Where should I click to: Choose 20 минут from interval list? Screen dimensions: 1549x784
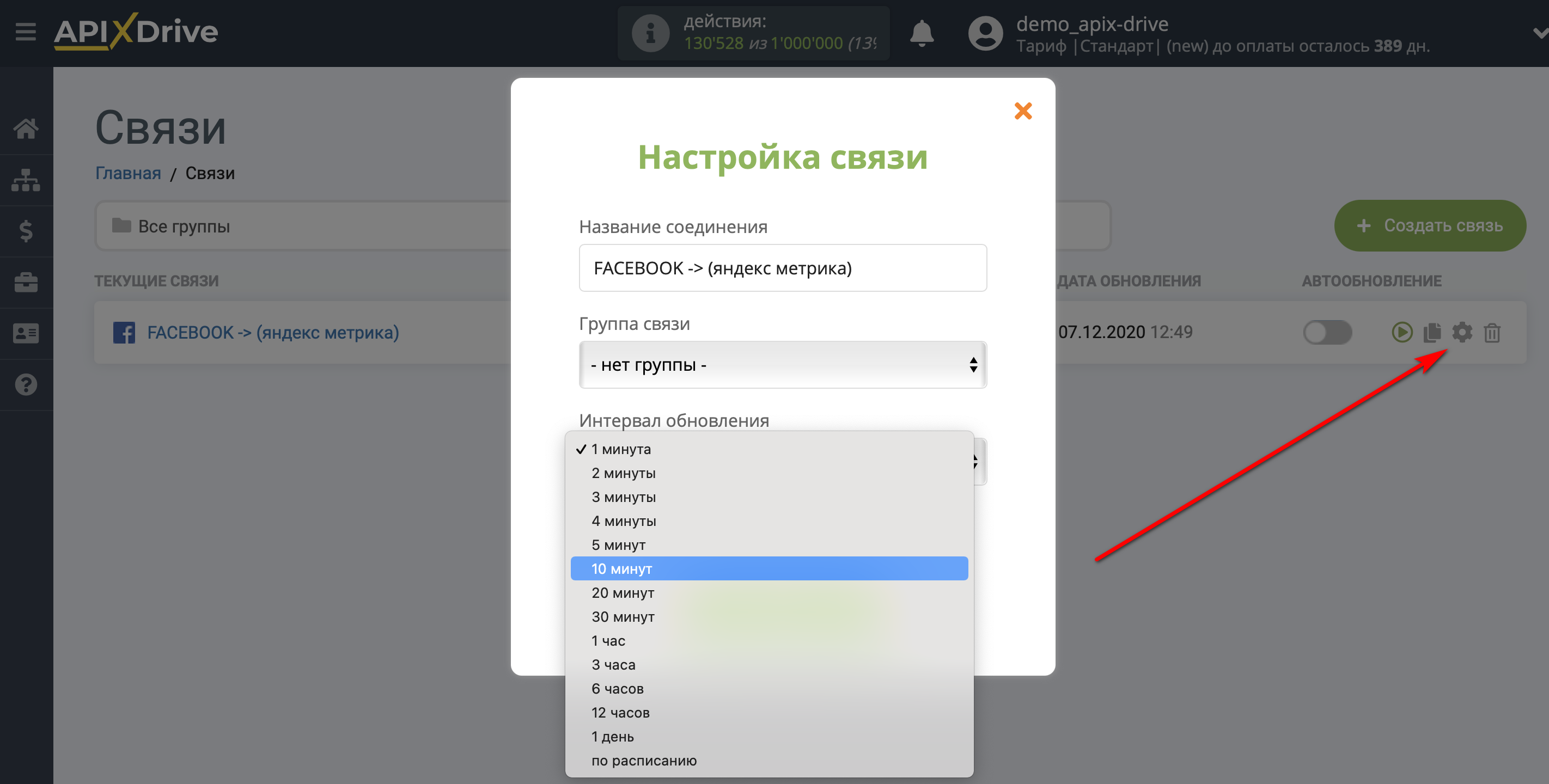[769, 593]
